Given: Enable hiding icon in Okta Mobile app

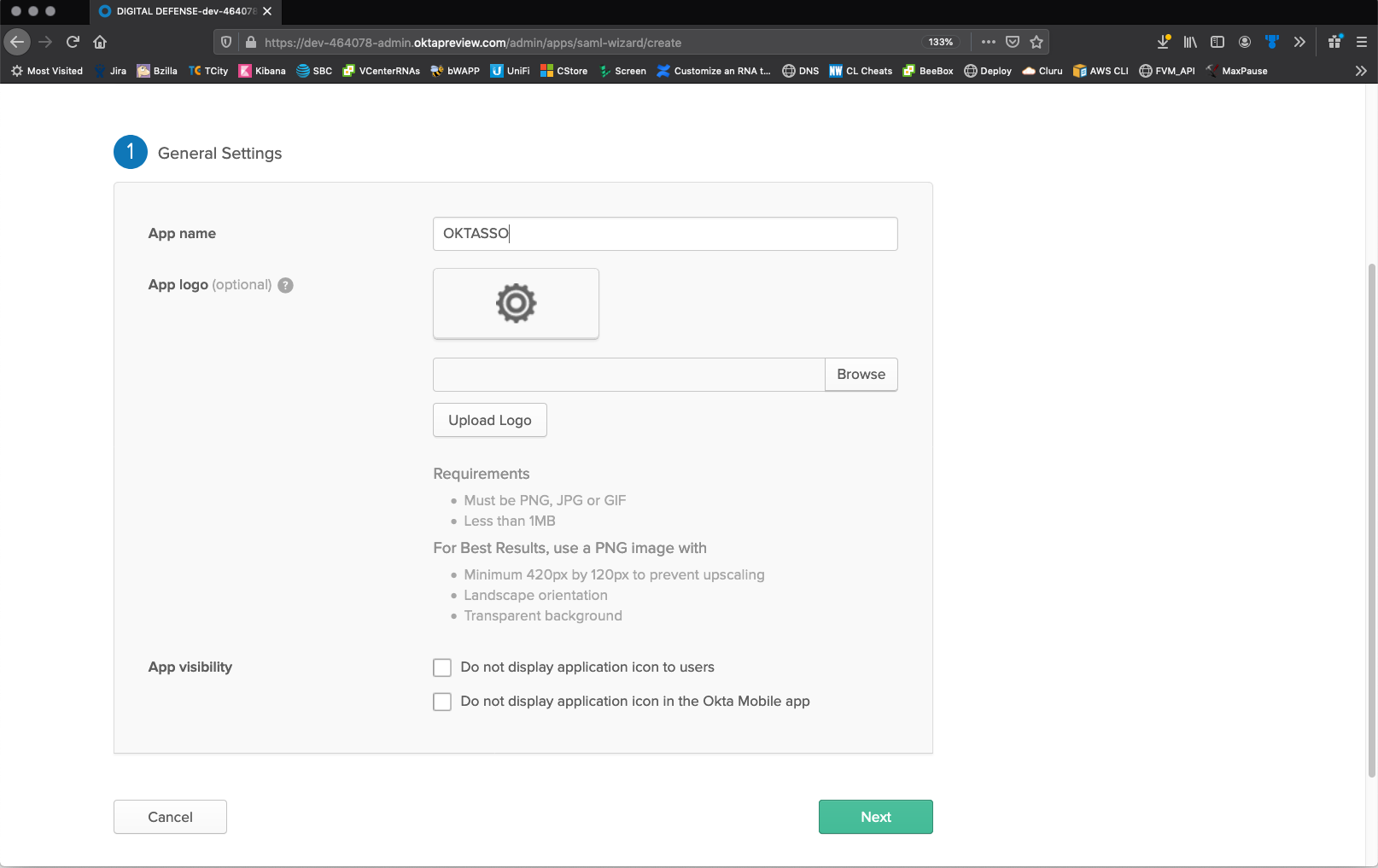Looking at the screenshot, I should click(x=442, y=702).
